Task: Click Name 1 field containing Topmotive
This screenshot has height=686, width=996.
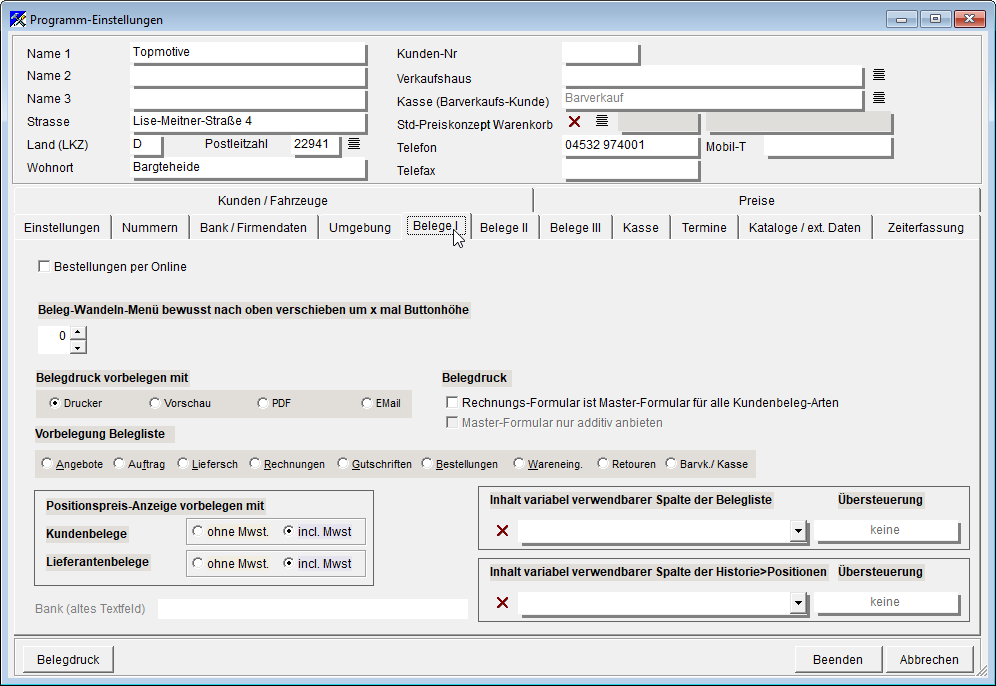Action: (x=248, y=53)
